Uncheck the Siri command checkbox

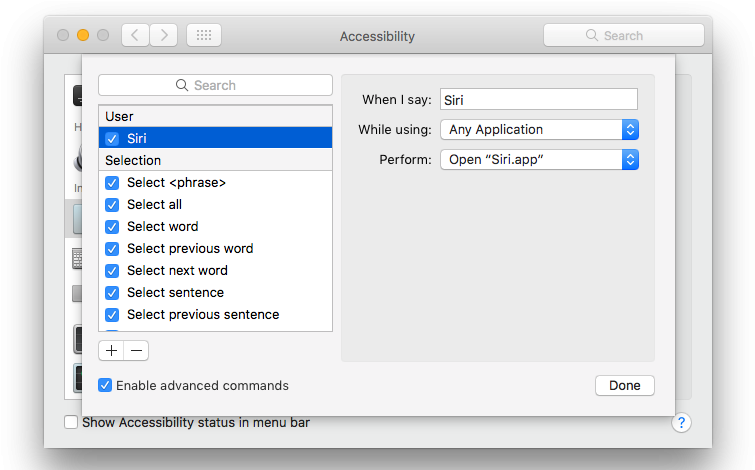pyautogui.click(x=112, y=139)
